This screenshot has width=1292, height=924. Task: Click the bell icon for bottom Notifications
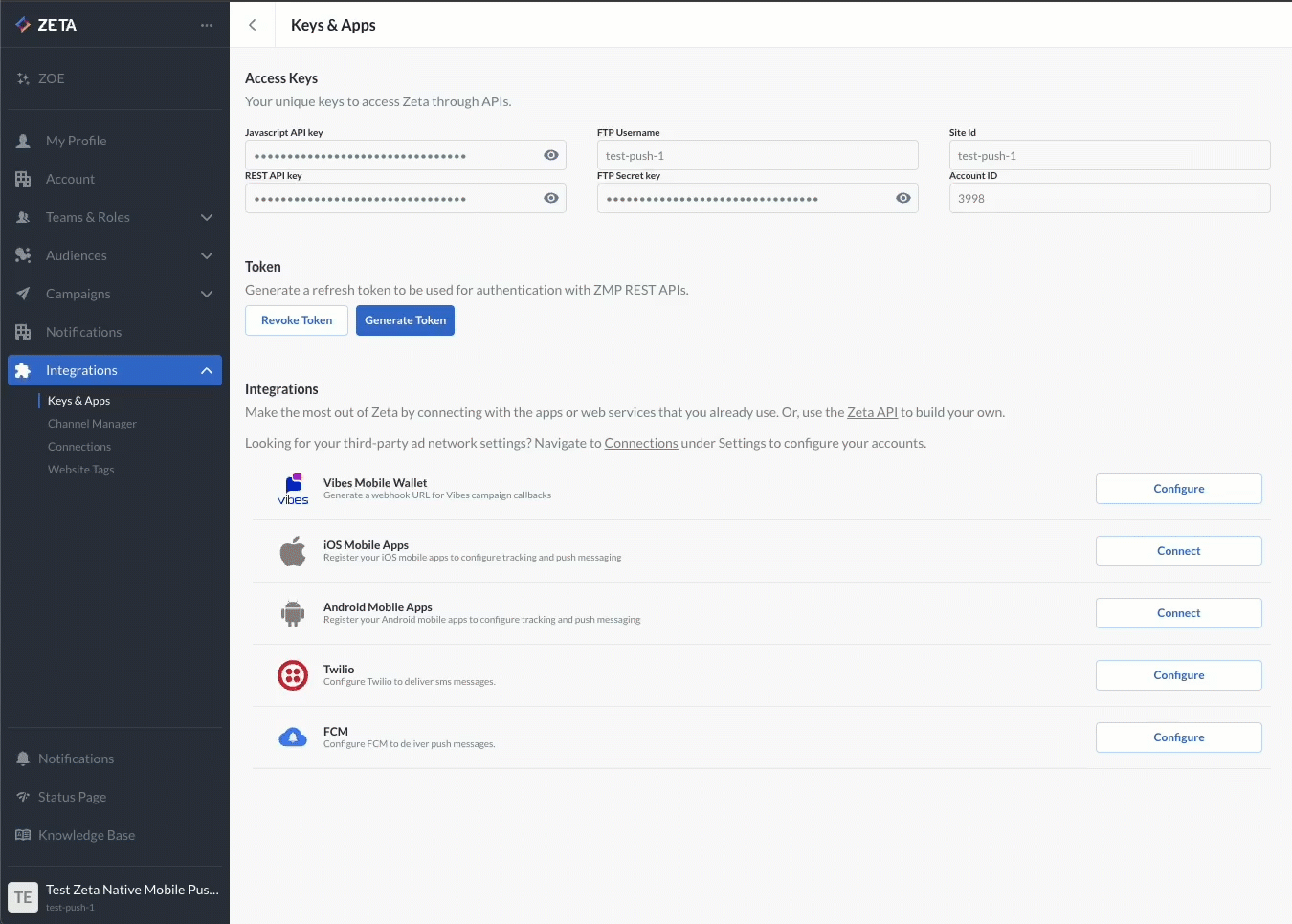[23, 759]
